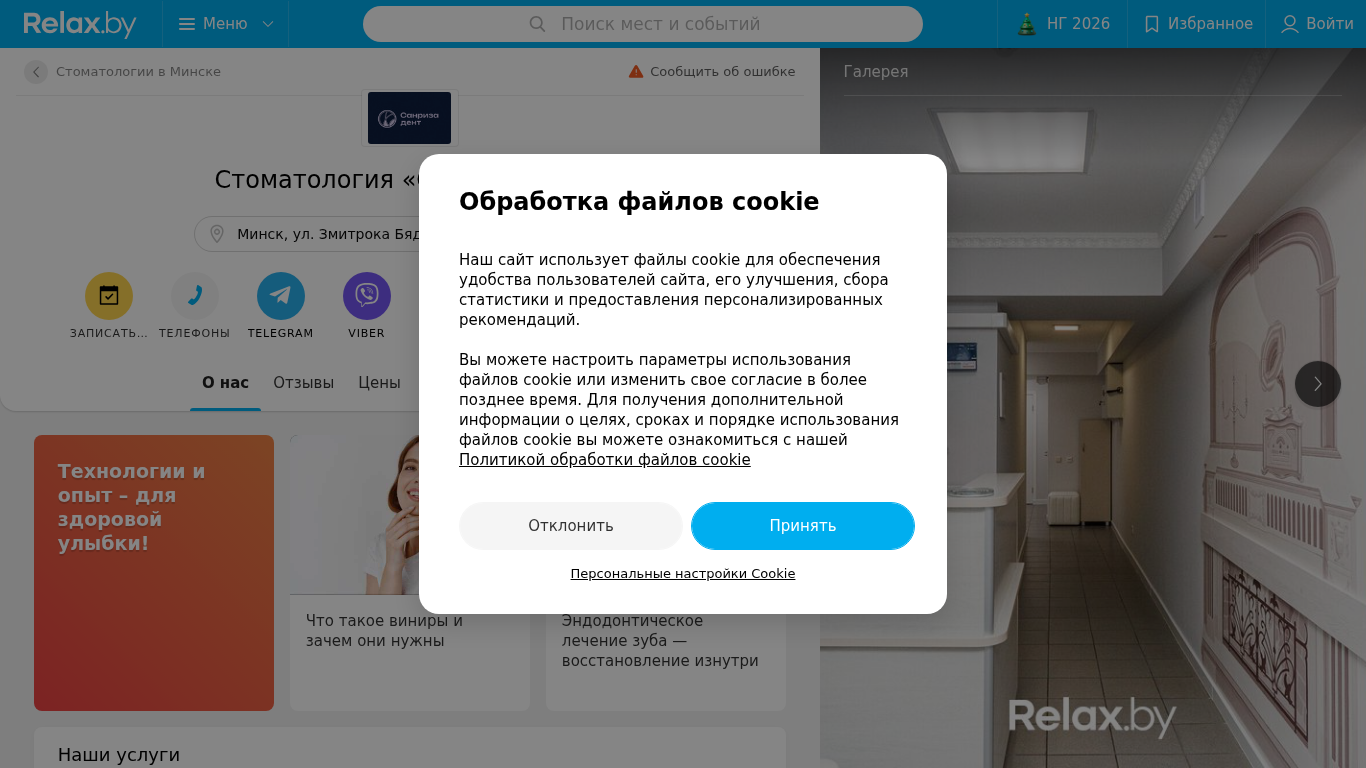Click the Отклонить cookie button
1366x768 pixels.
click(571, 526)
